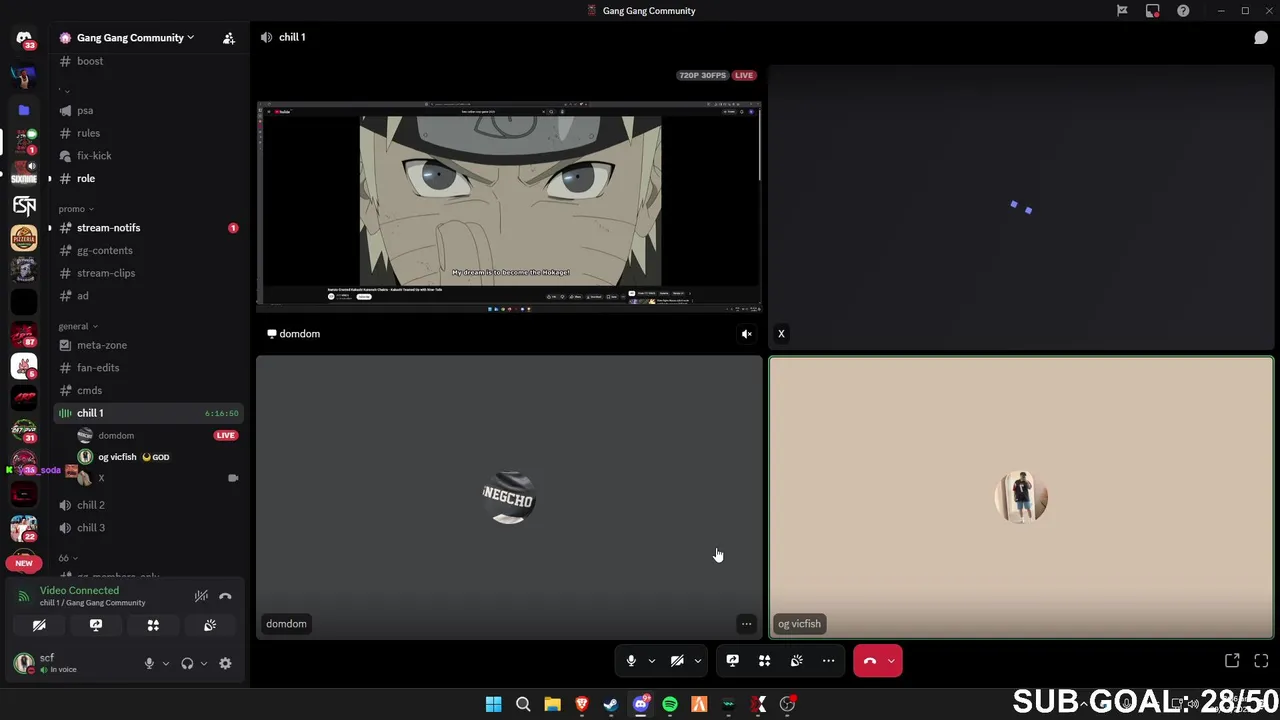Collapse the promo category

point(76,209)
